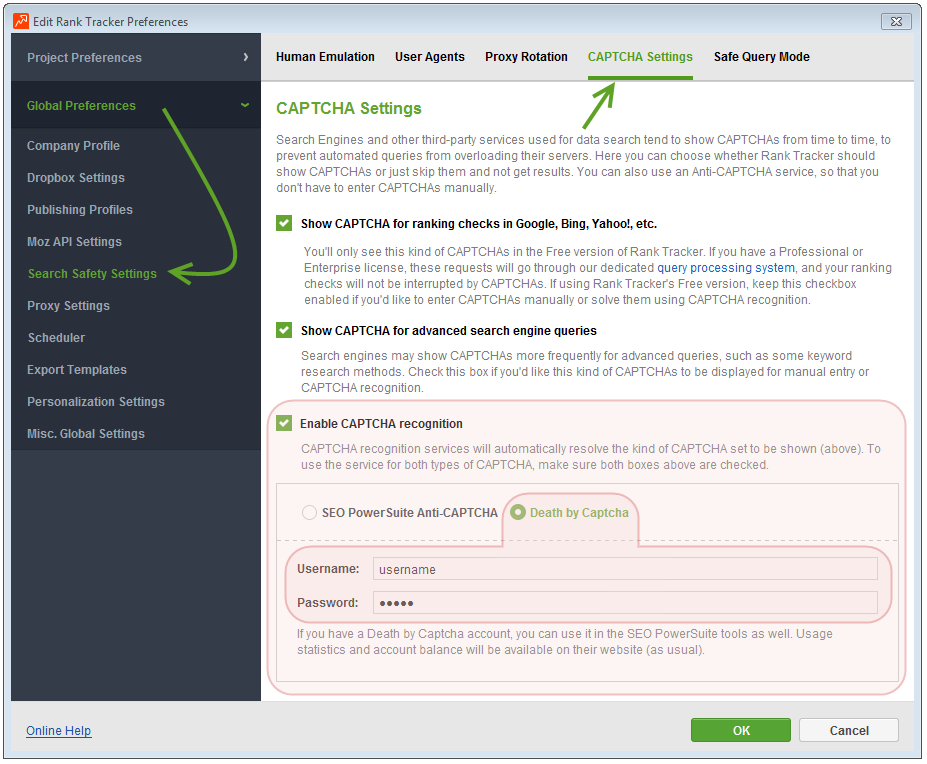The height and width of the screenshot is (764, 927).
Task: Toggle Enable CAPTCHA recognition checkbox
Action: tap(284, 423)
